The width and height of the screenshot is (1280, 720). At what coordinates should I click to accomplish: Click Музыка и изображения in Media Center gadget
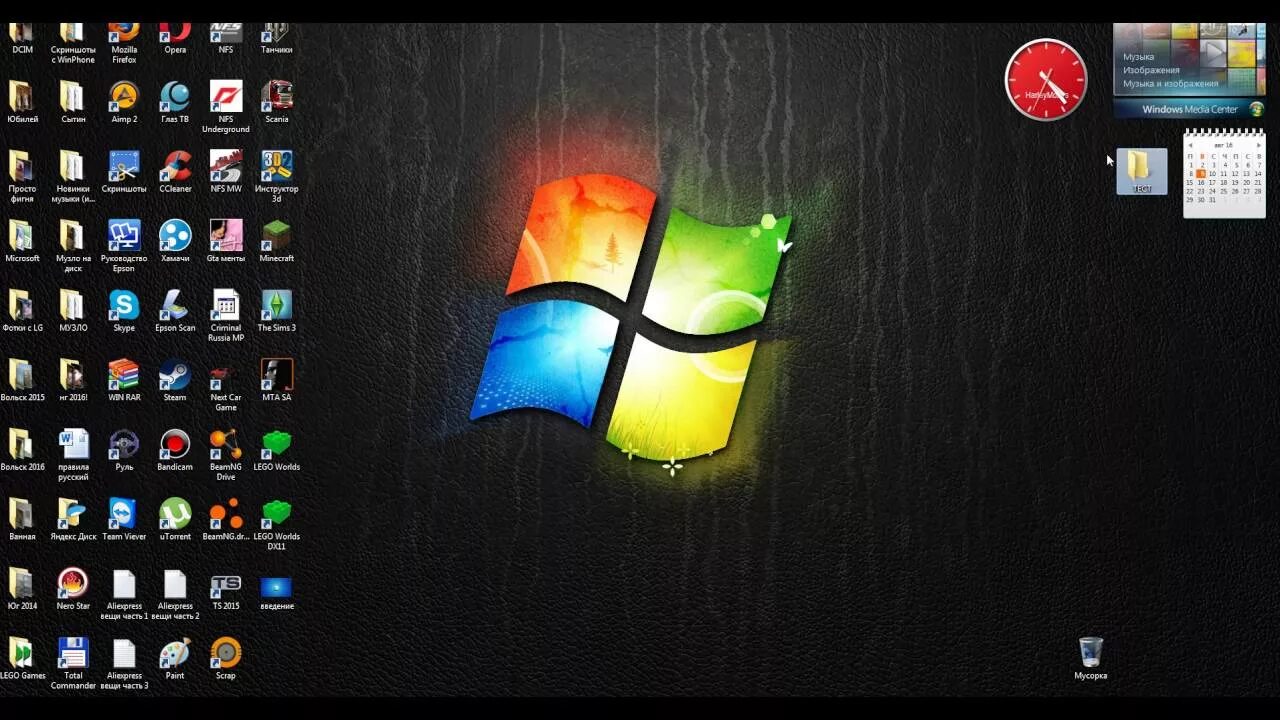(x=1170, y=84)
